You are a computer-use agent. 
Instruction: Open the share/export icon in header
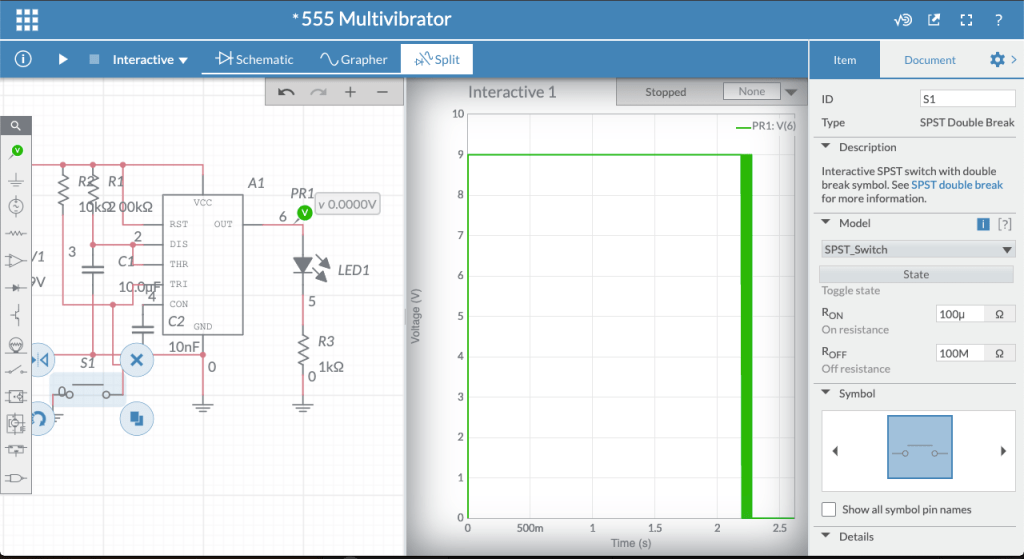(x=934, y=19)
